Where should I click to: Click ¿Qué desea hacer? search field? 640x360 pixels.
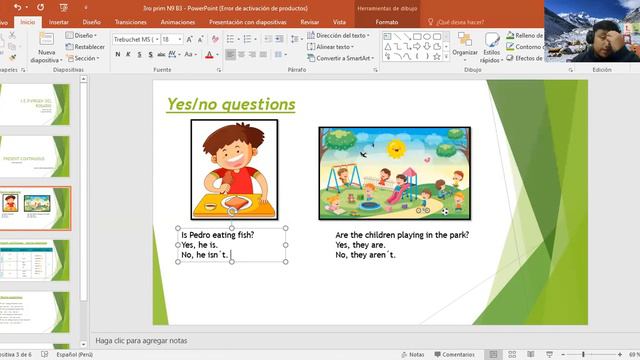point(456,22)
